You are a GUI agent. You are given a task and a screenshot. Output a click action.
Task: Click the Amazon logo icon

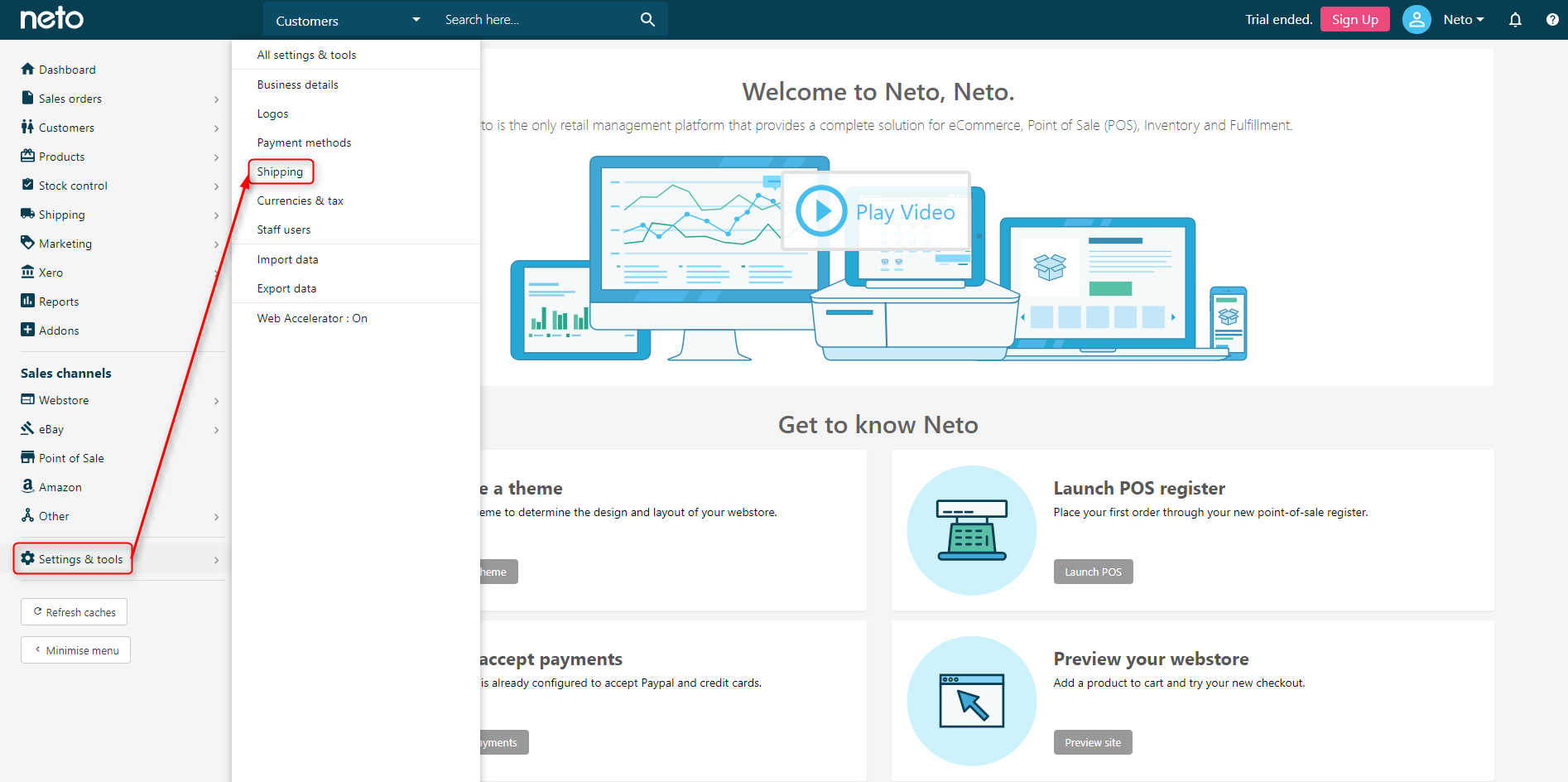27,486
